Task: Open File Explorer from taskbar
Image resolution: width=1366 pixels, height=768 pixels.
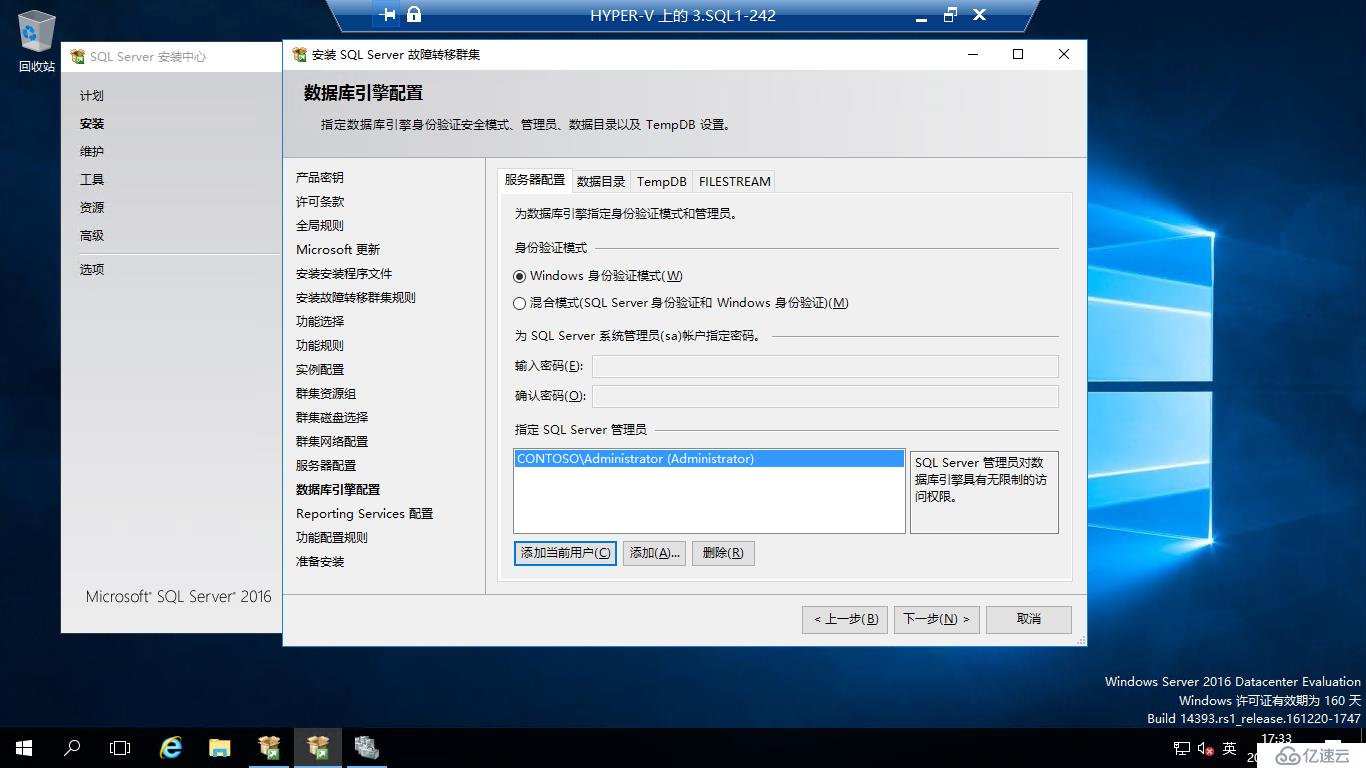Action: point(220,747)
